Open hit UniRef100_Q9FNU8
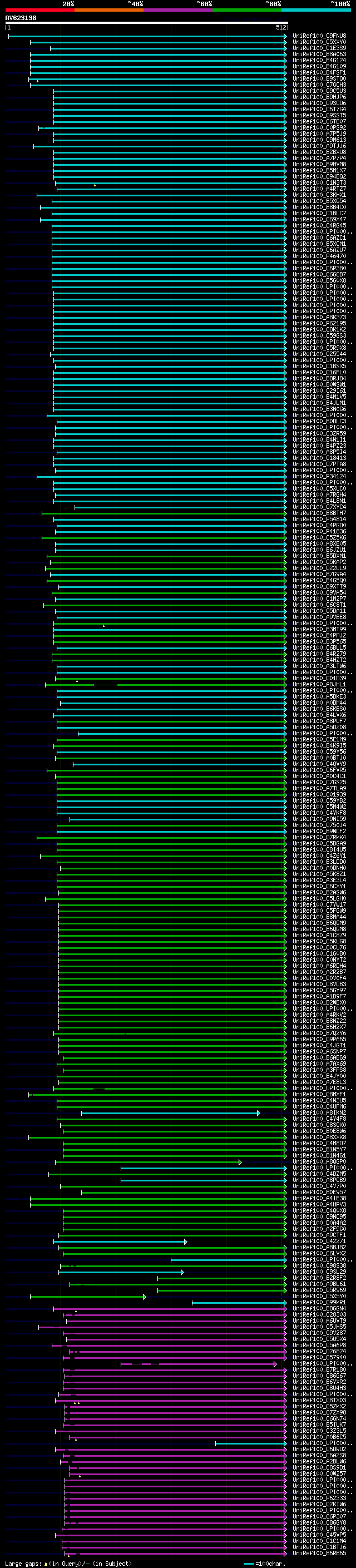Screen dimensions: 356x1568 319,36
